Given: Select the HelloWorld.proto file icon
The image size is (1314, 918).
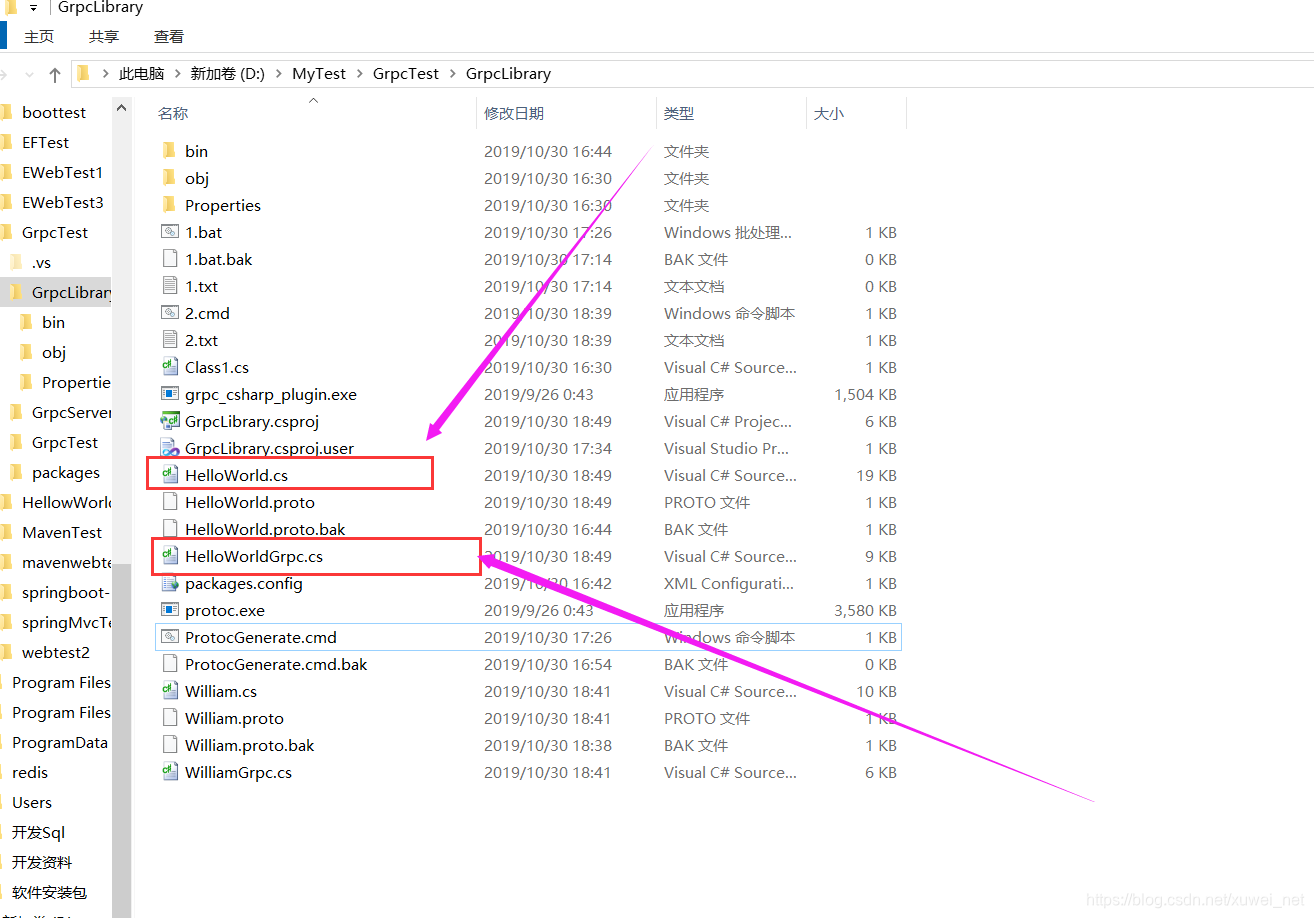Looking at the screenshot, I should coord(168,502).
